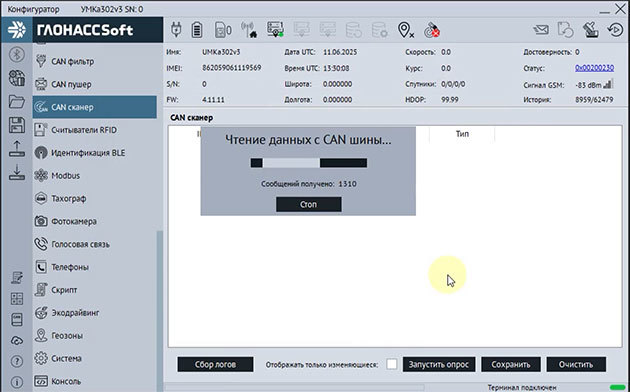630x392 pixels.
Task: Click the satellite icon with red cross
Action: (x=432, y=30)
